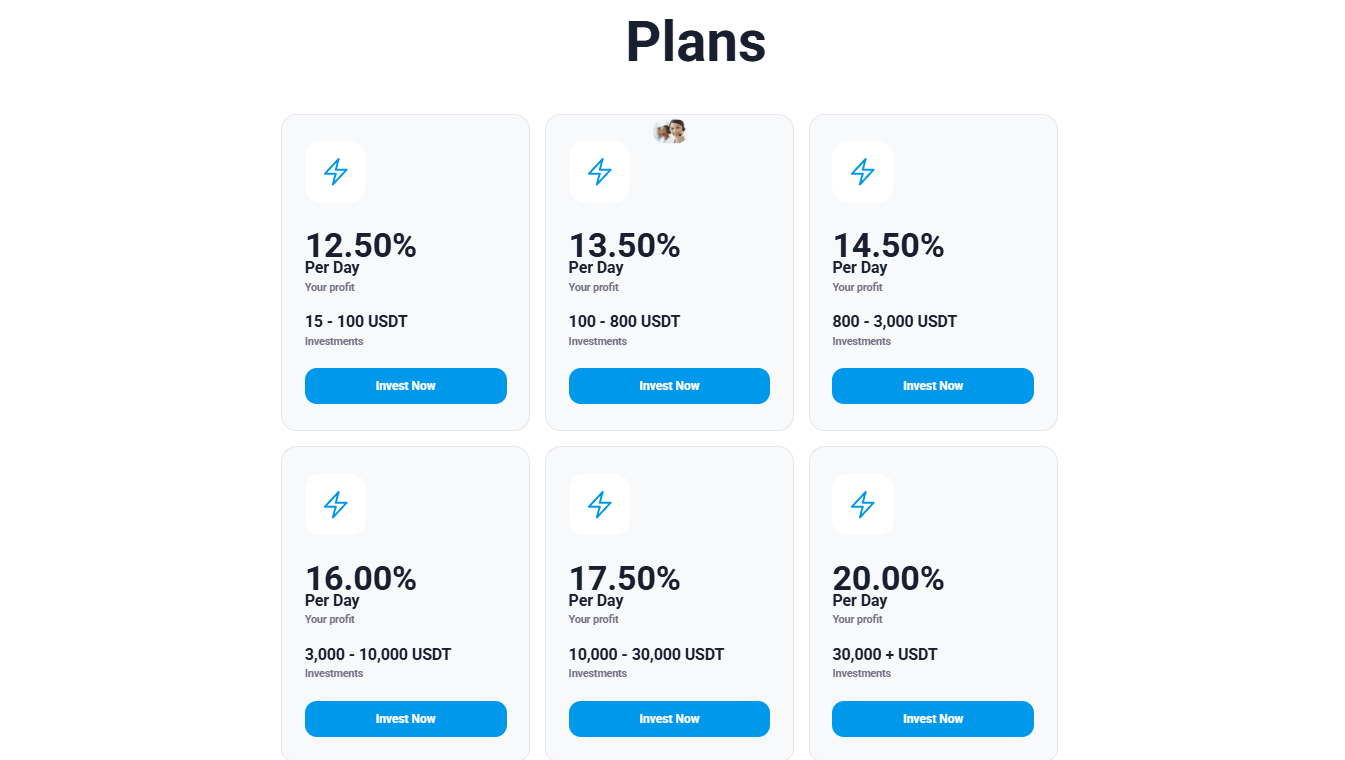Invest in the 3,000 - 10,000 USDT plan
Image resolution: width=1345 pixels, height=760 pixels.
pos(405,719)
